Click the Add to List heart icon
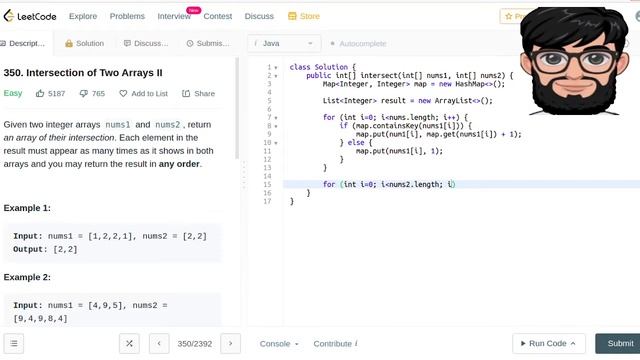Image resolution: width=640 pixels, height=360 pixels. point(123,93)
